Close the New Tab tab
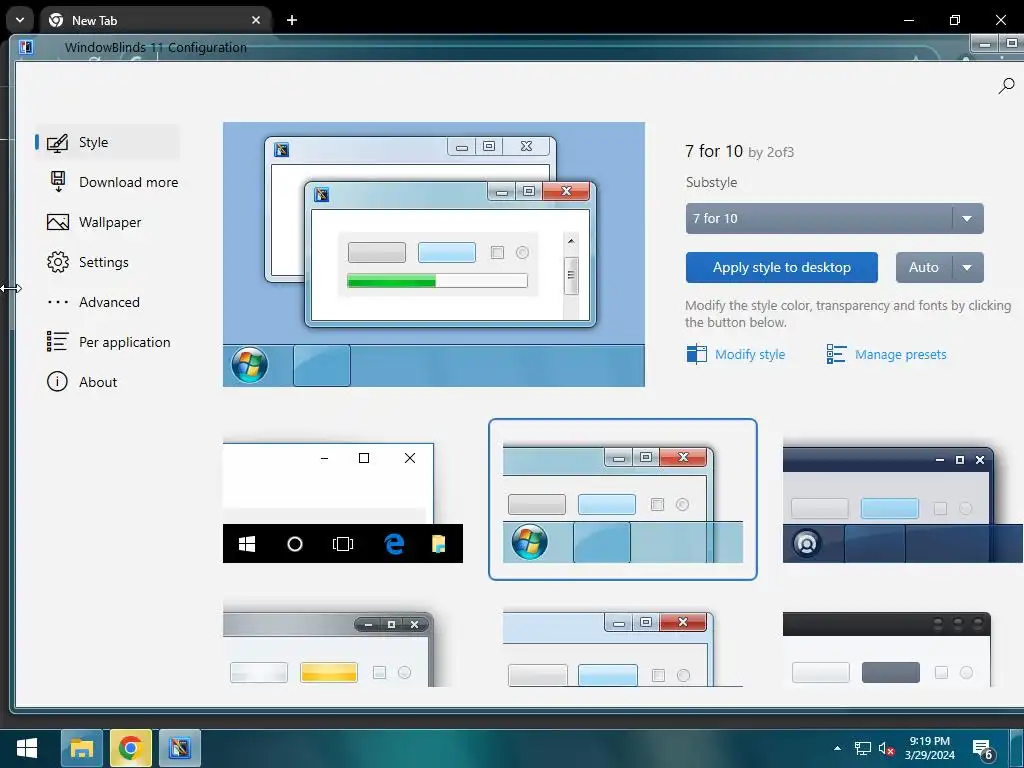This screenshot has height=768, width=1024. pyautogui.click(x=256, y=20)
